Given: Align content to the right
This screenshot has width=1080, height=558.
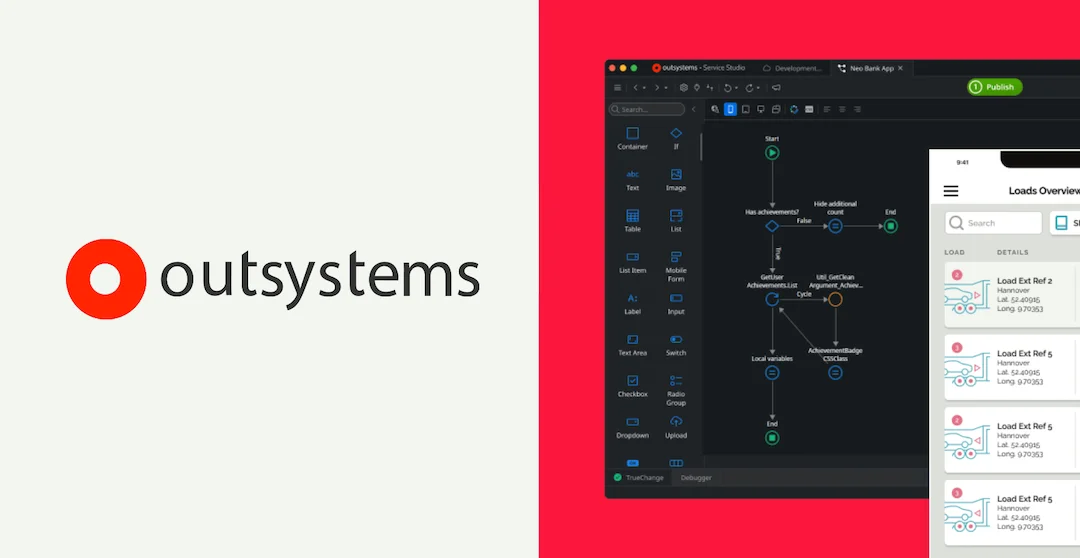Looking at the screenshot, I should tap(858, 109).
